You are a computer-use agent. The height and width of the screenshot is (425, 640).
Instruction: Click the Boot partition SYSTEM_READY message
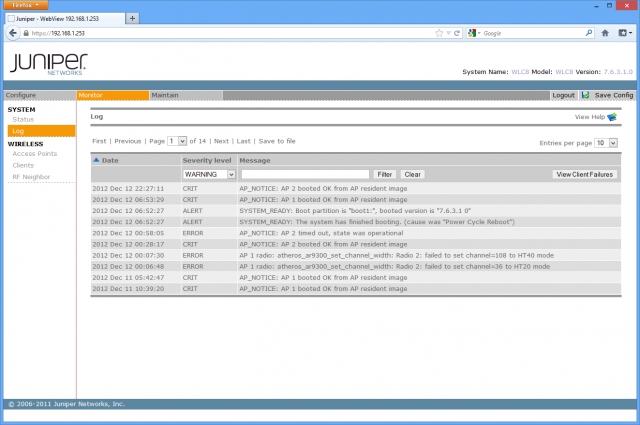coord(355,211)
